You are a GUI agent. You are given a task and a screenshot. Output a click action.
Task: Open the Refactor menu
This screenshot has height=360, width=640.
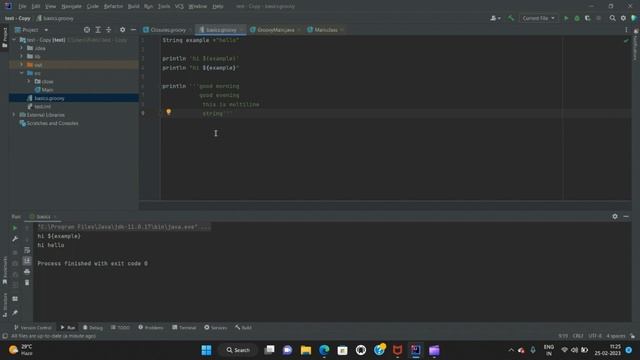(x=113, y=7)
